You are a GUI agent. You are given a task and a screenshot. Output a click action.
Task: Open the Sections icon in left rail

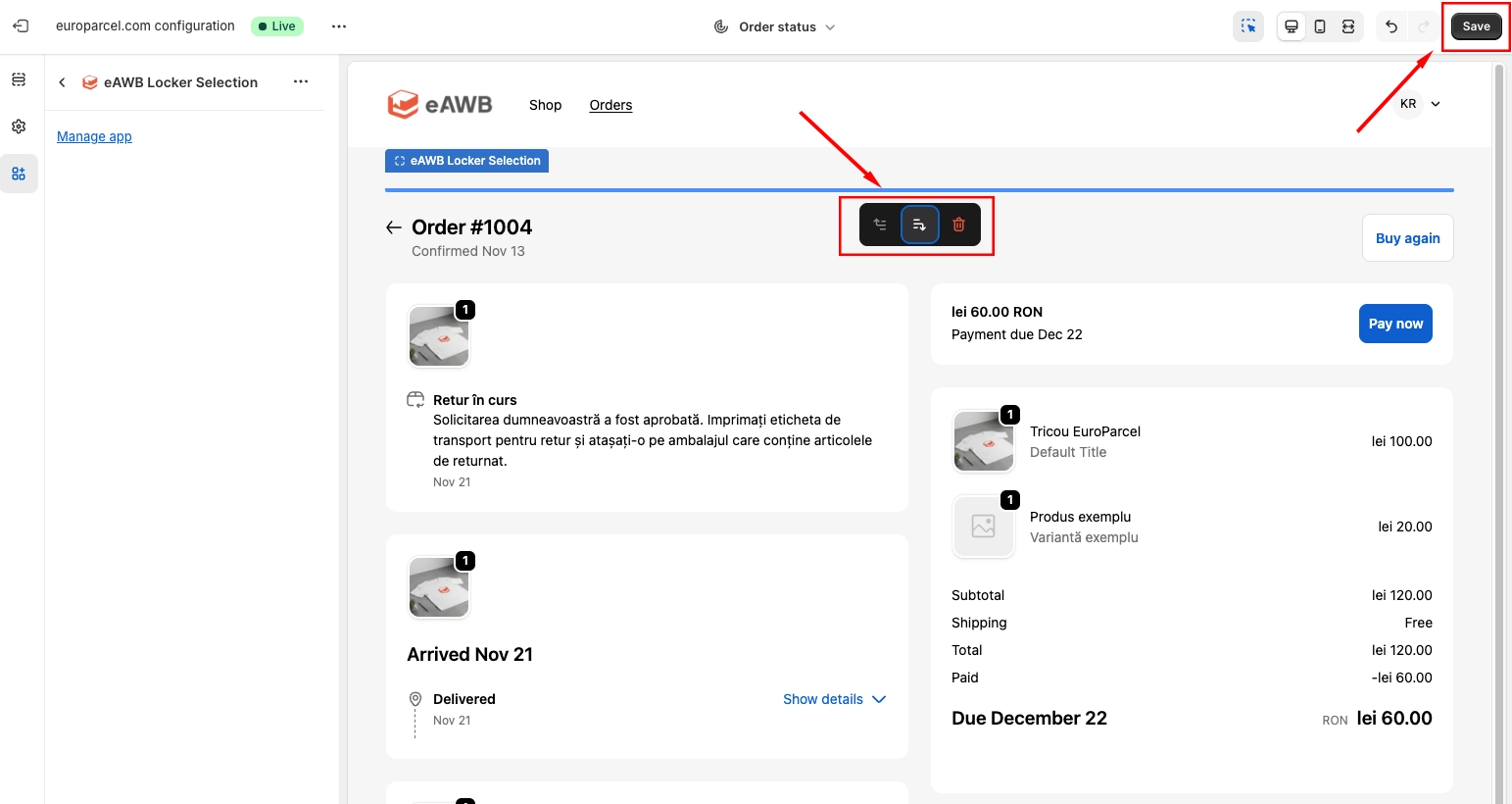[19, 79]
